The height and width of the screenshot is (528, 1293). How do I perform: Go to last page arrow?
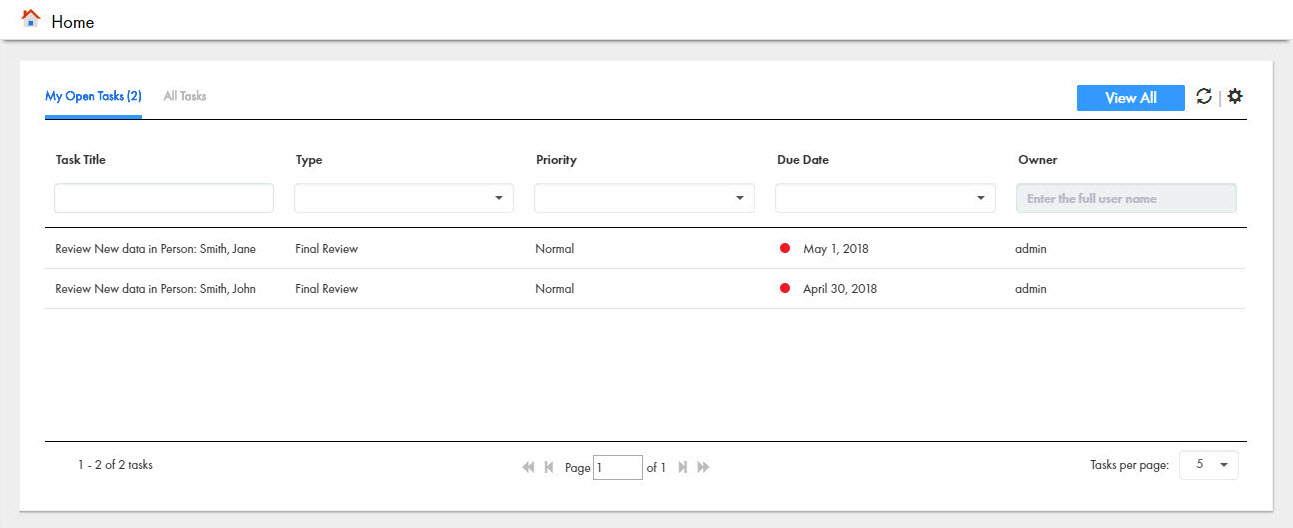[x=704, y=467]
